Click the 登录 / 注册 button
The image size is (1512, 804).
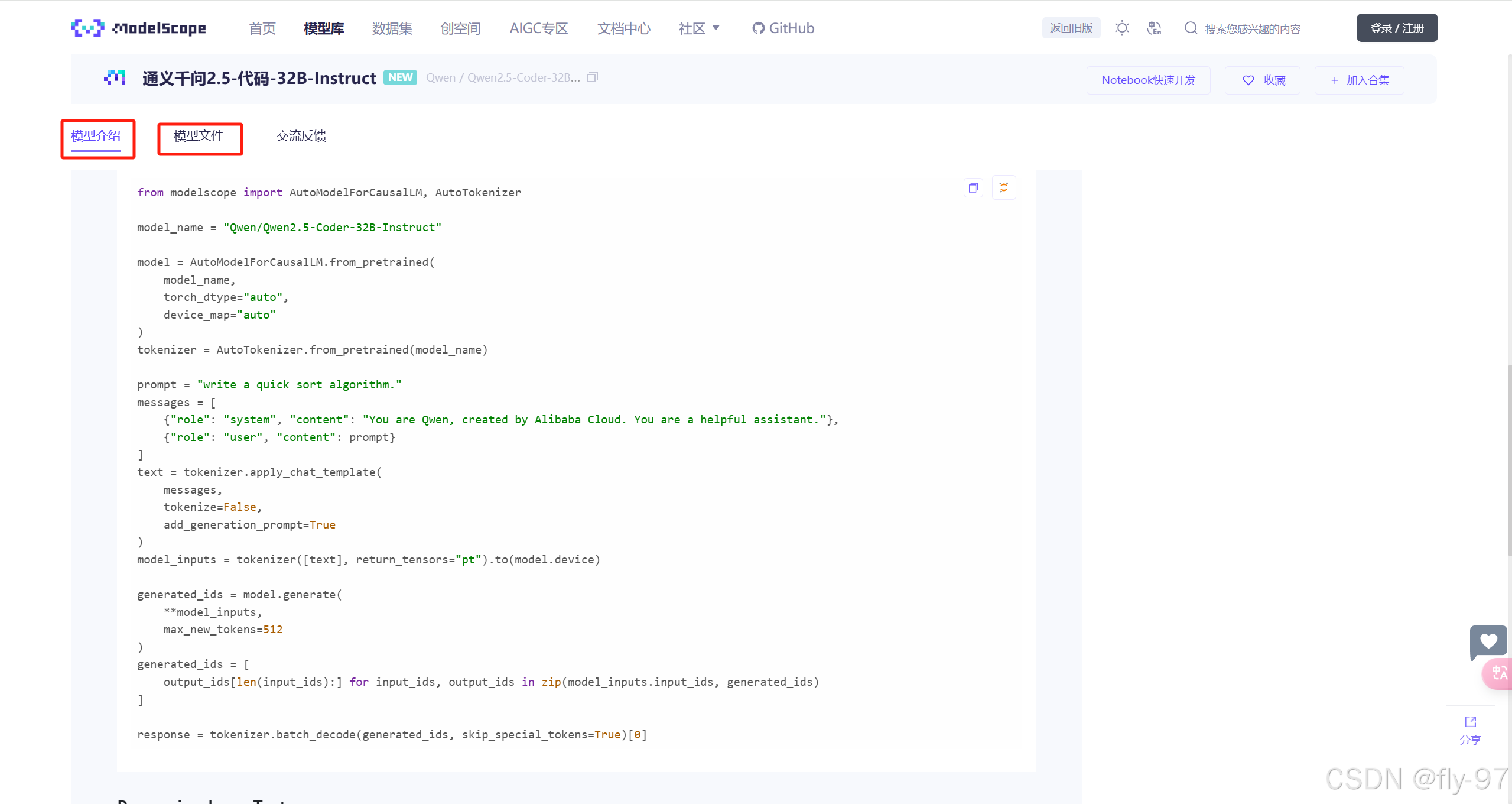coord(1397,28)
